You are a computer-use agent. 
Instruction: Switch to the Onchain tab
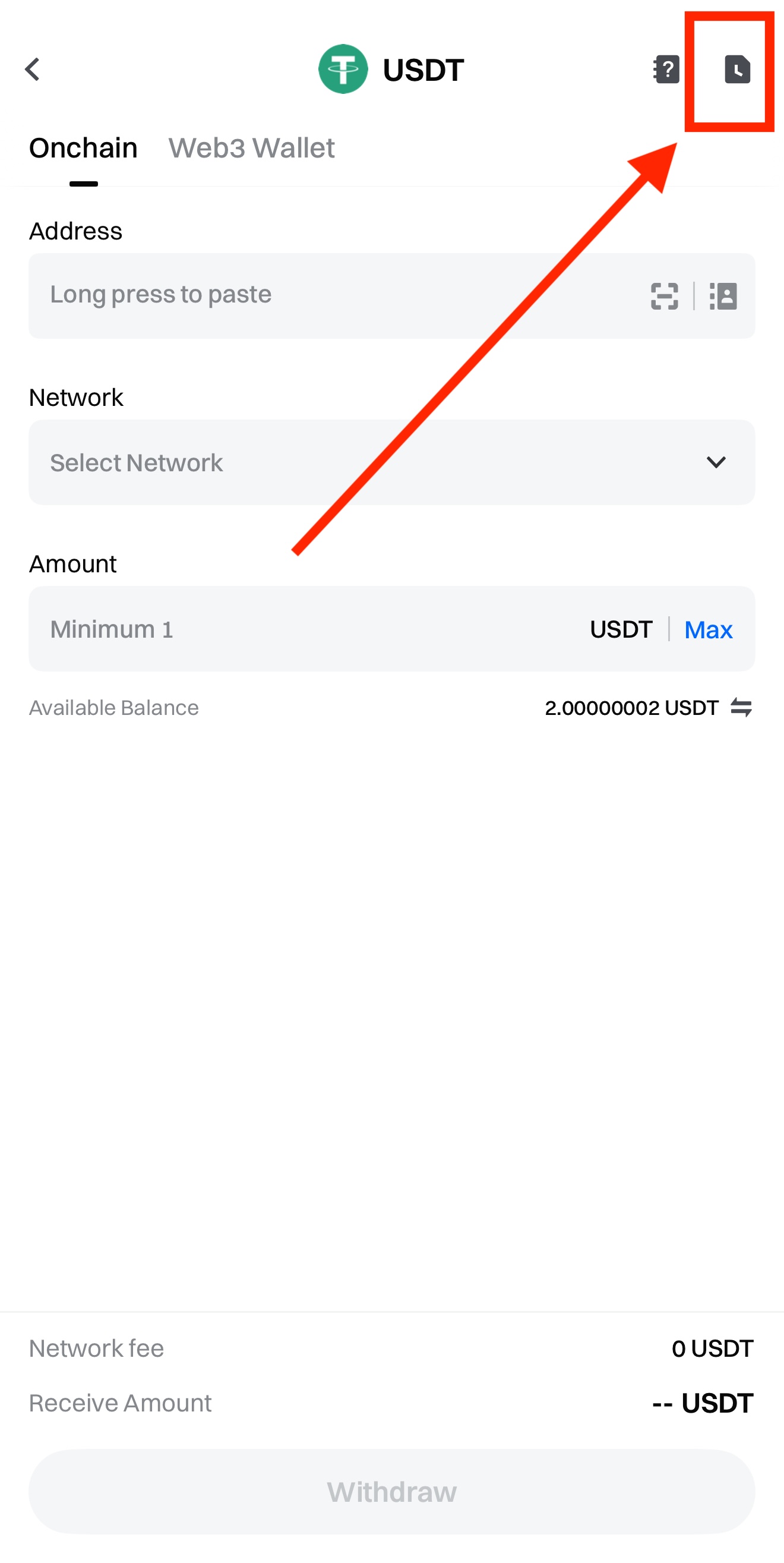[x=83, y=148]
